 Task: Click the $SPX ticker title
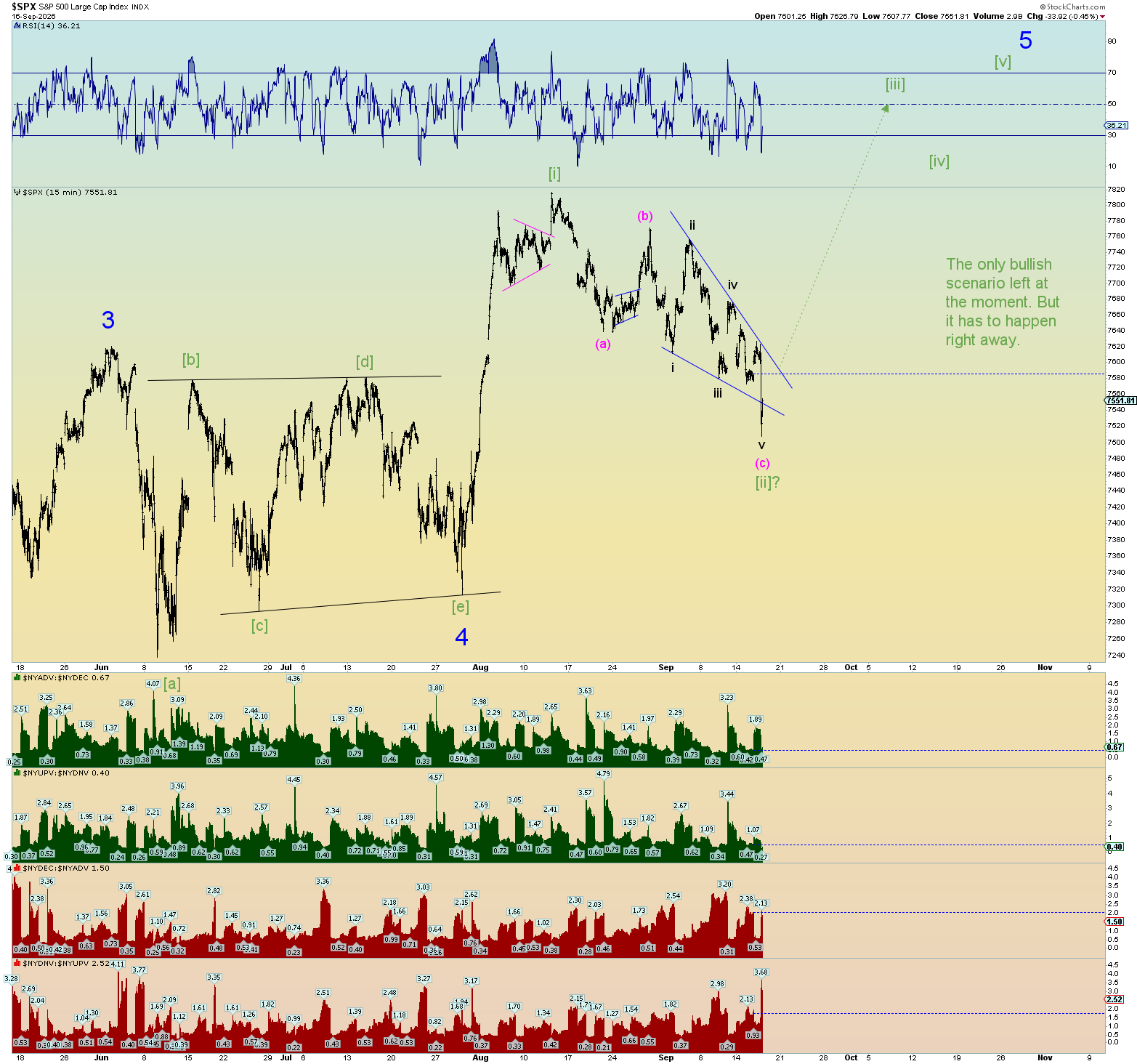point(24,7)
